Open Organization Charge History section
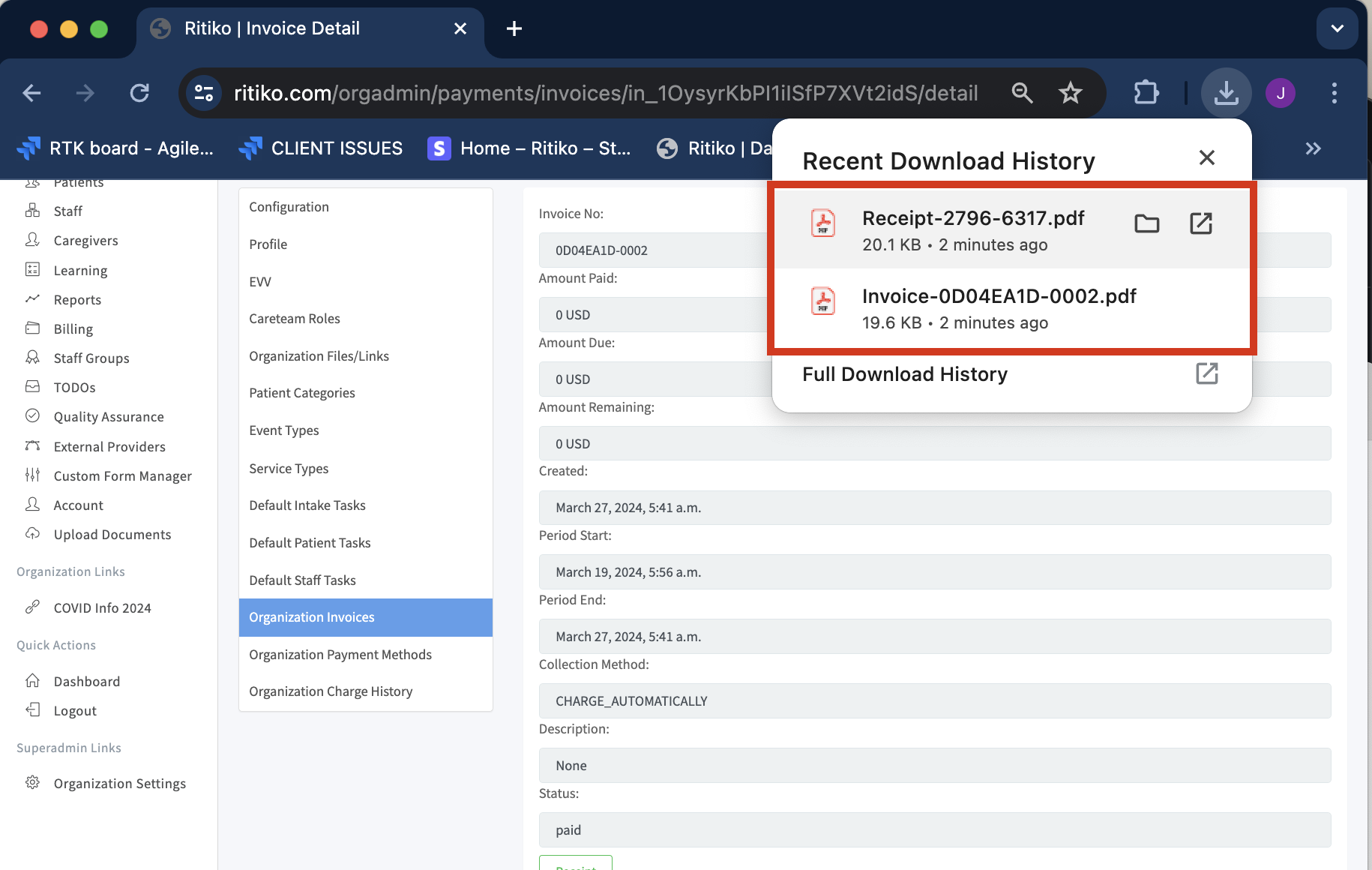1372x870 pixels. tap(331, 691)
